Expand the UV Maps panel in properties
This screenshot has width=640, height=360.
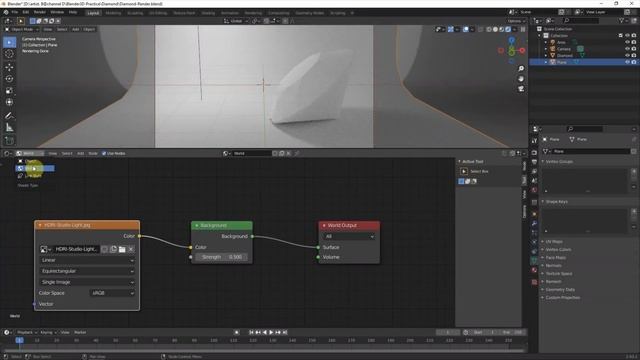click(553, 242)
